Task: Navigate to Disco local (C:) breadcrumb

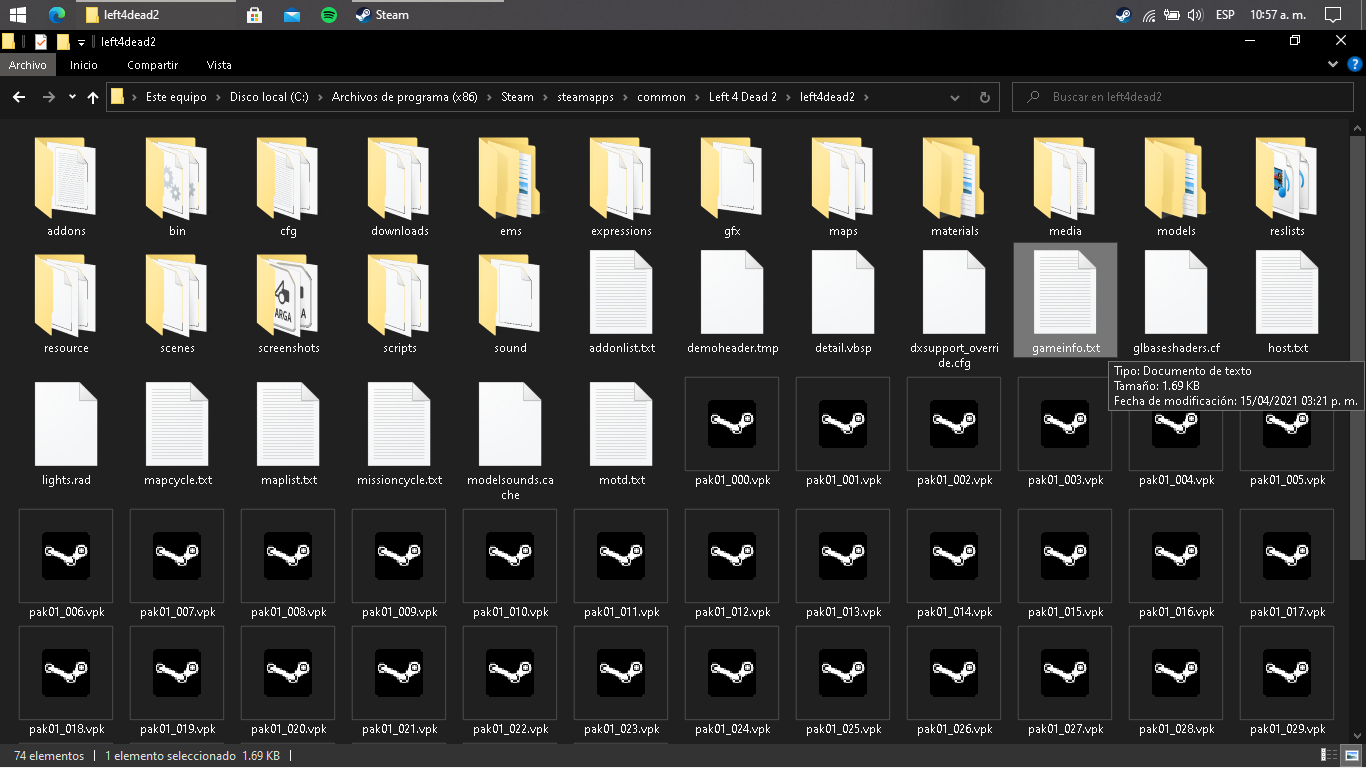Action: point(269,97)
